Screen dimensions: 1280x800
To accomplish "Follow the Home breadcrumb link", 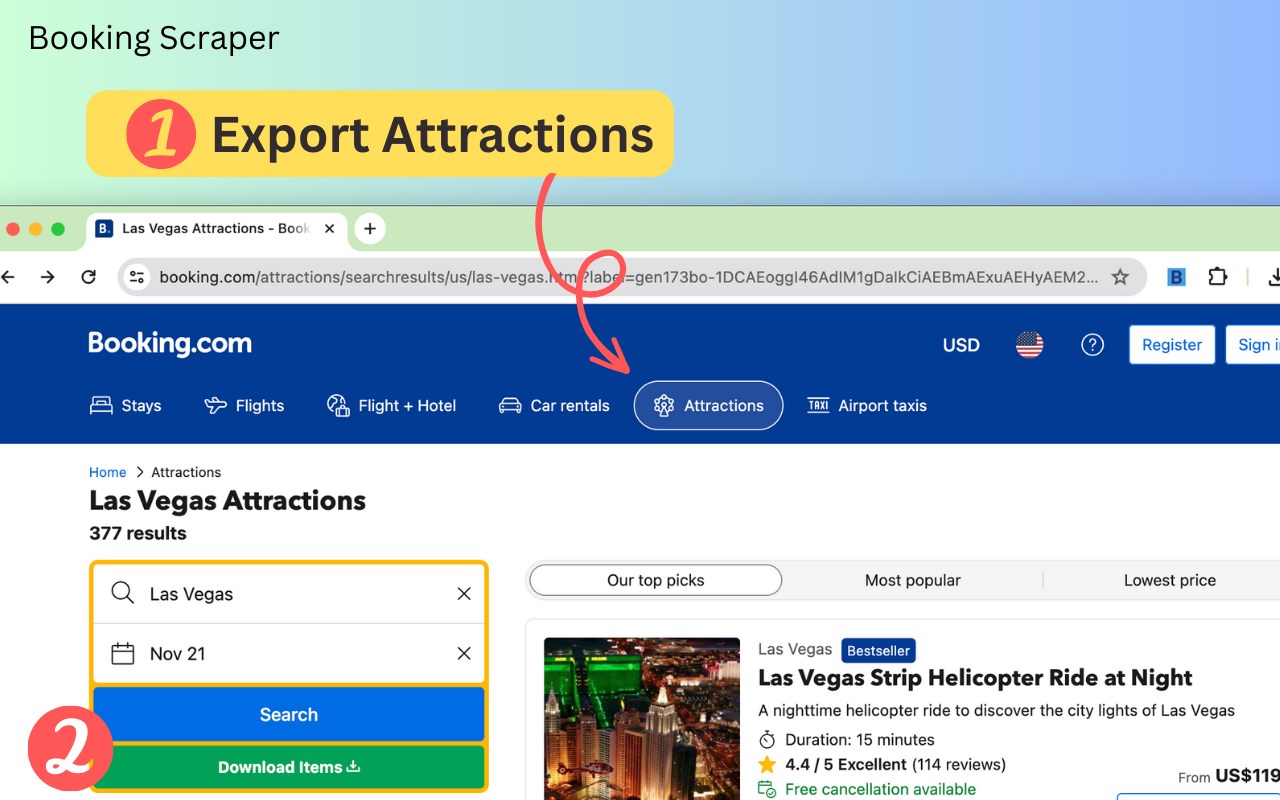I will click(x=108, y=472).
